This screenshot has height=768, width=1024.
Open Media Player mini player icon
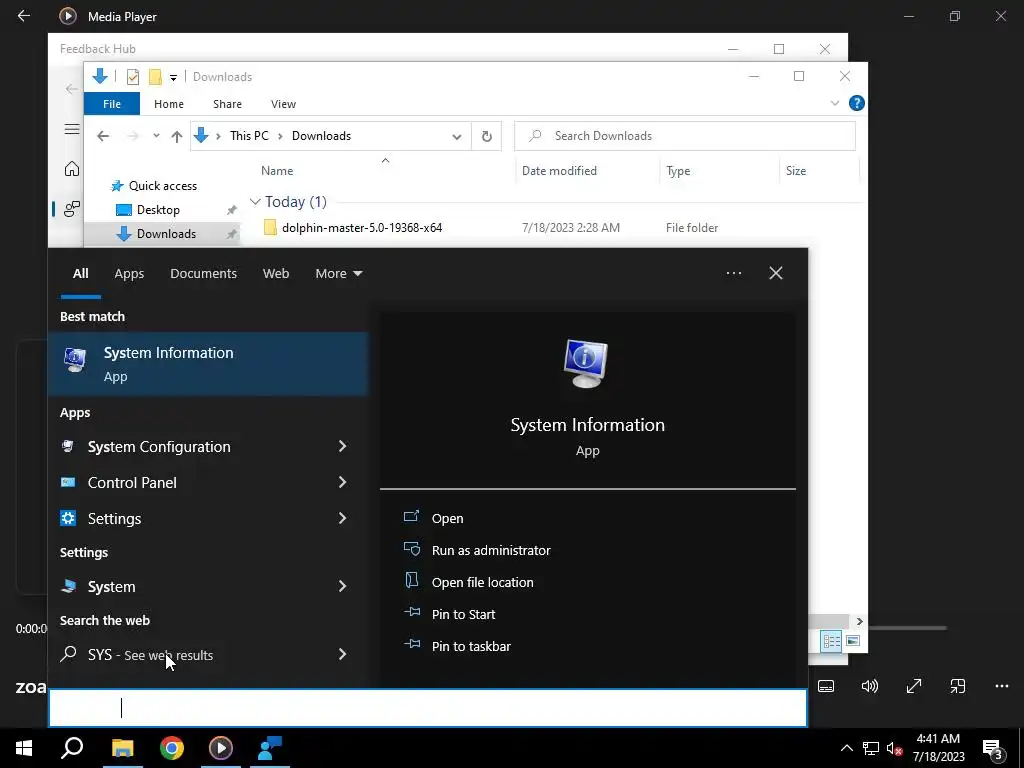(957, 686)
